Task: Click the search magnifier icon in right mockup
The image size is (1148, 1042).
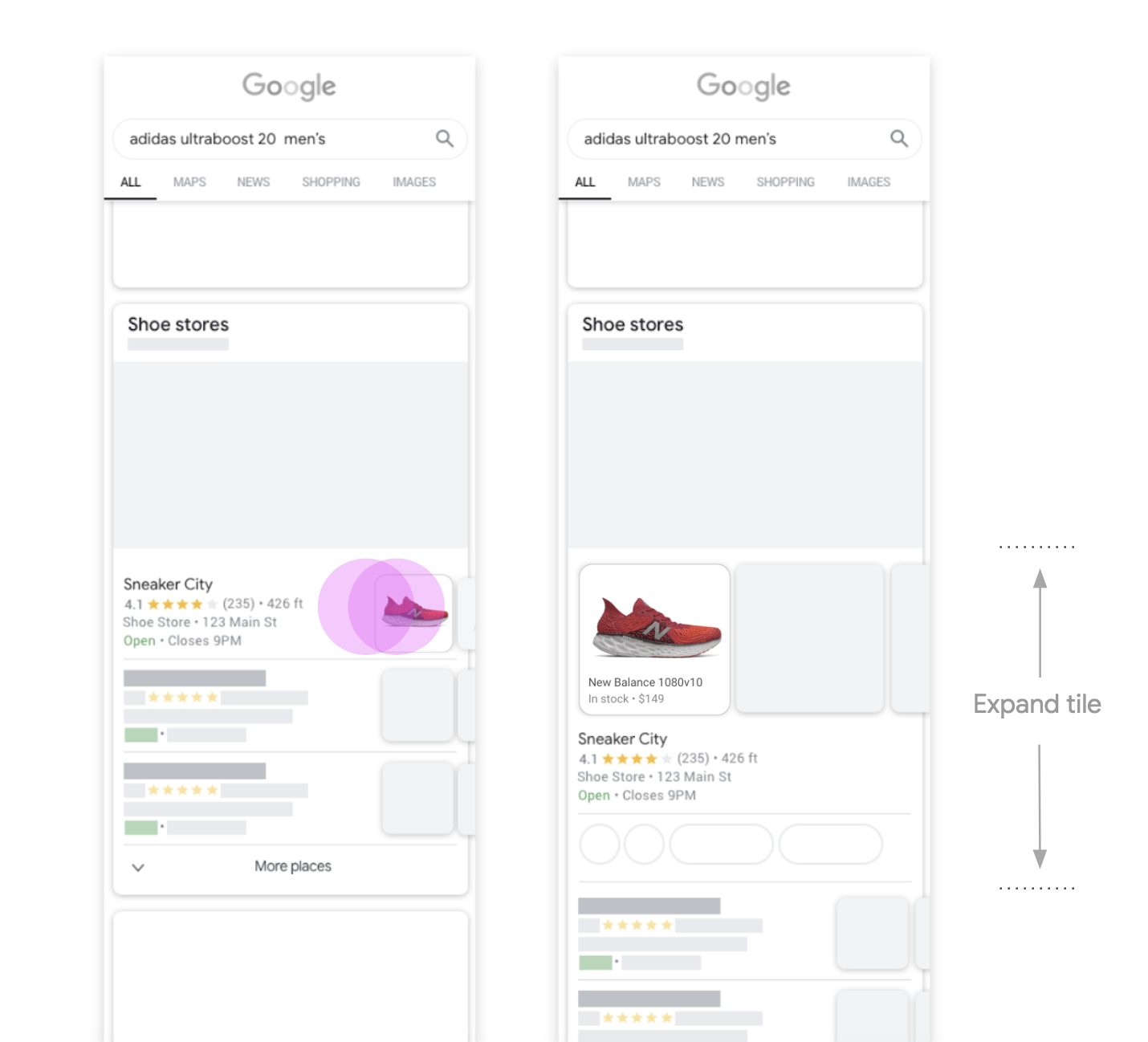Action: coord(899,139)
